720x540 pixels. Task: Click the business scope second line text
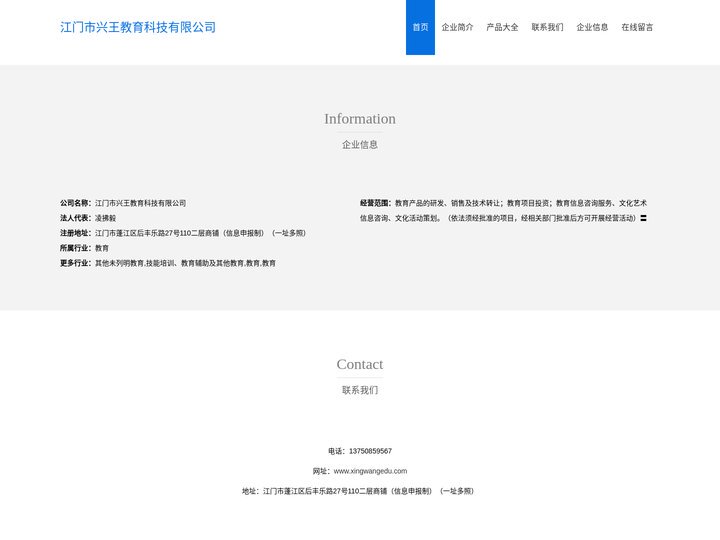coord(503,218)
